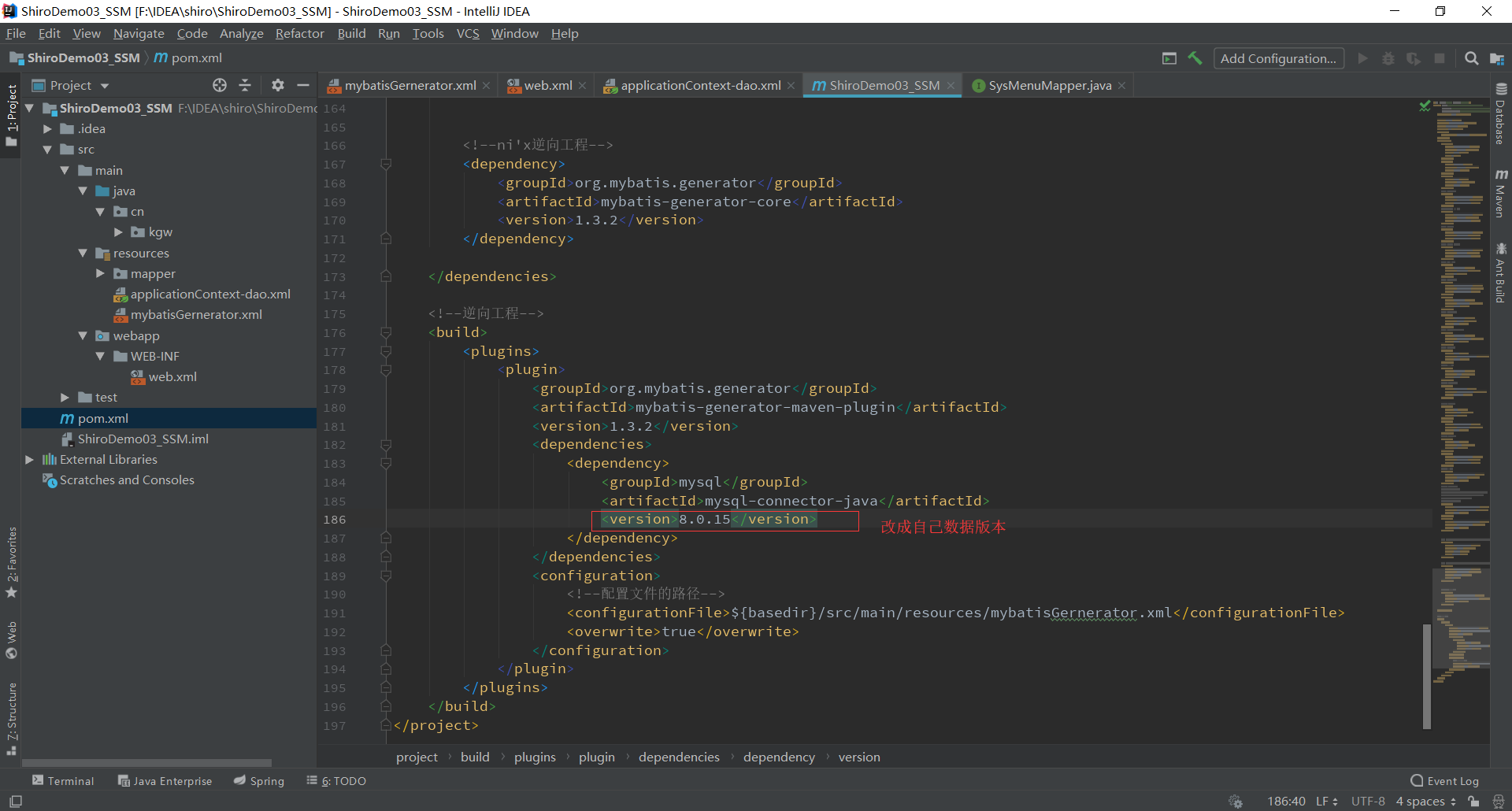The width and height of the screenshot is (1512, 811).
Task: Open the Project Structure icon
Action: coord(1497,58)
